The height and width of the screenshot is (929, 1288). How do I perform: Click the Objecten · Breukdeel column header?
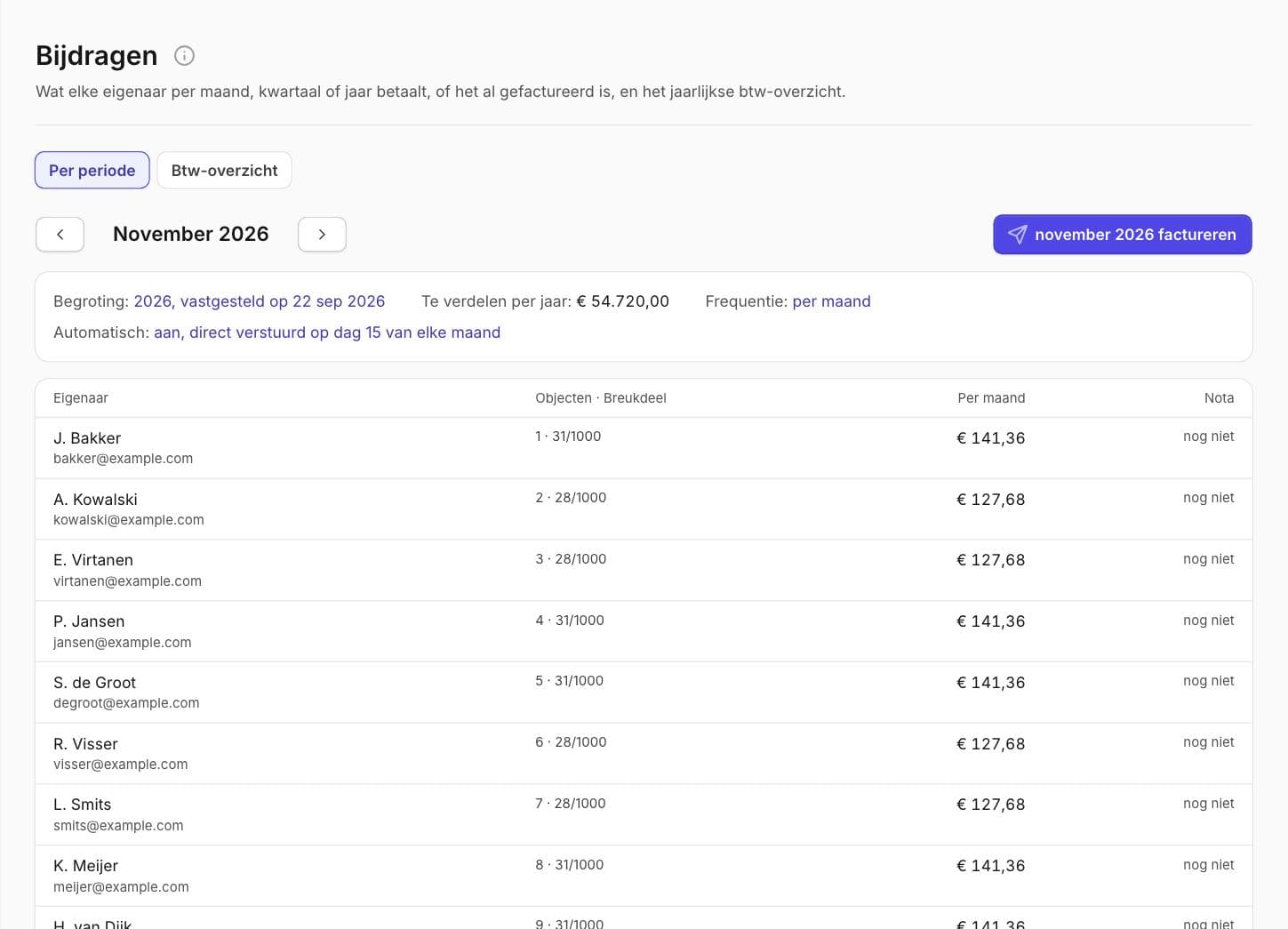pyautogui.click(x=601, y=398)
